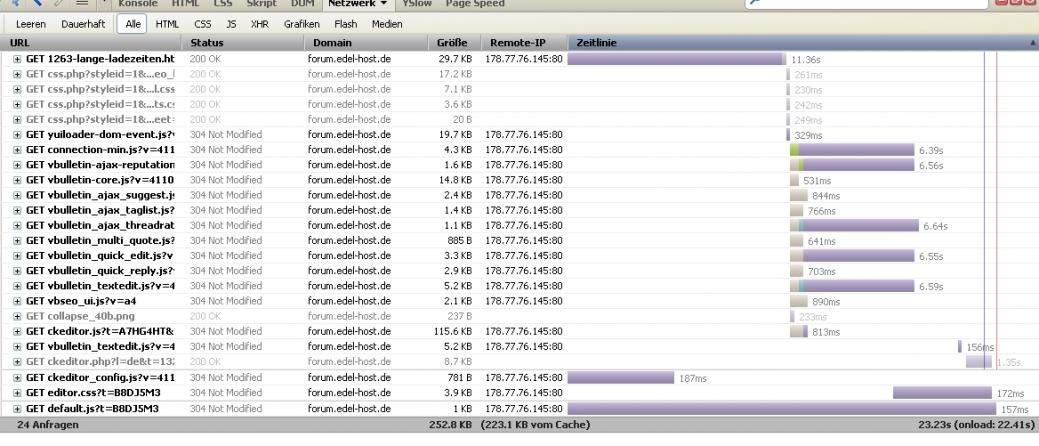Click plus icon beside GET editor.css
Viewport: 1039px width, 446px height.
[17, 393]
